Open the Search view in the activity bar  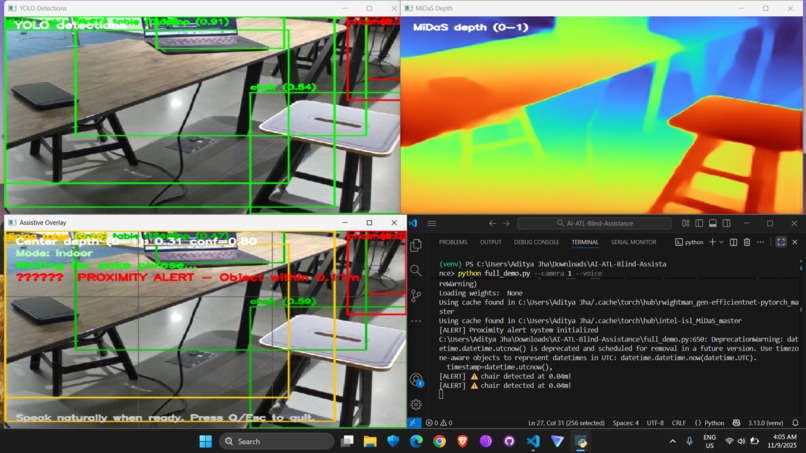416,270
